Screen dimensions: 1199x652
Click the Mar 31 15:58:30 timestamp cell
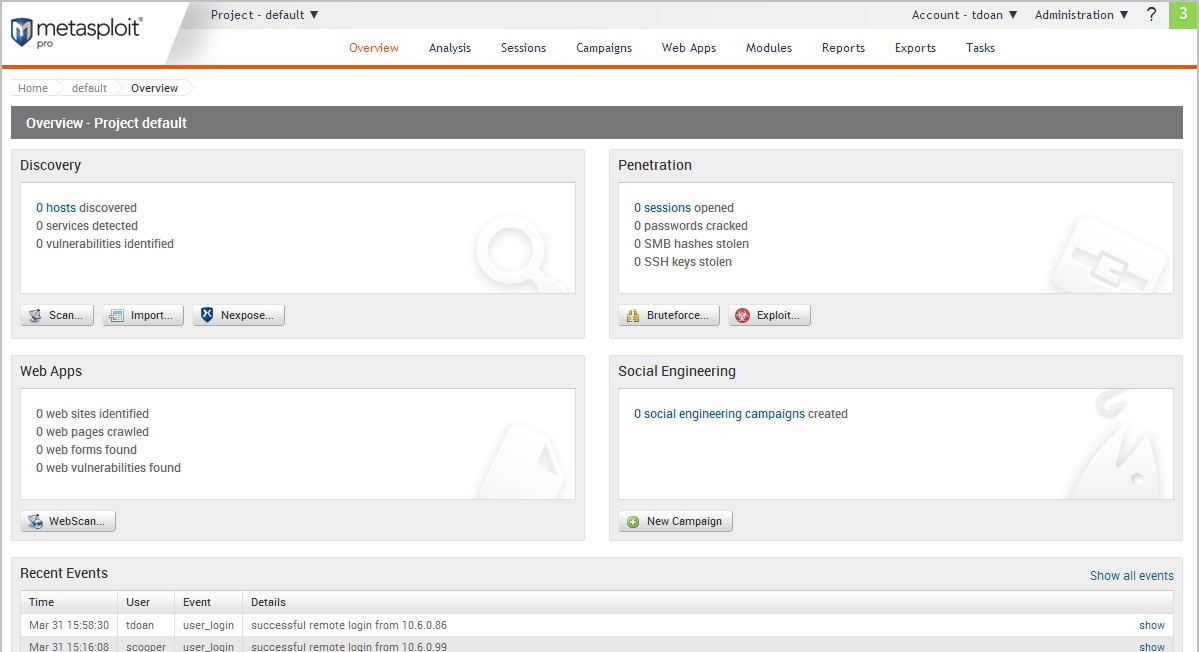tap(69, 625)
